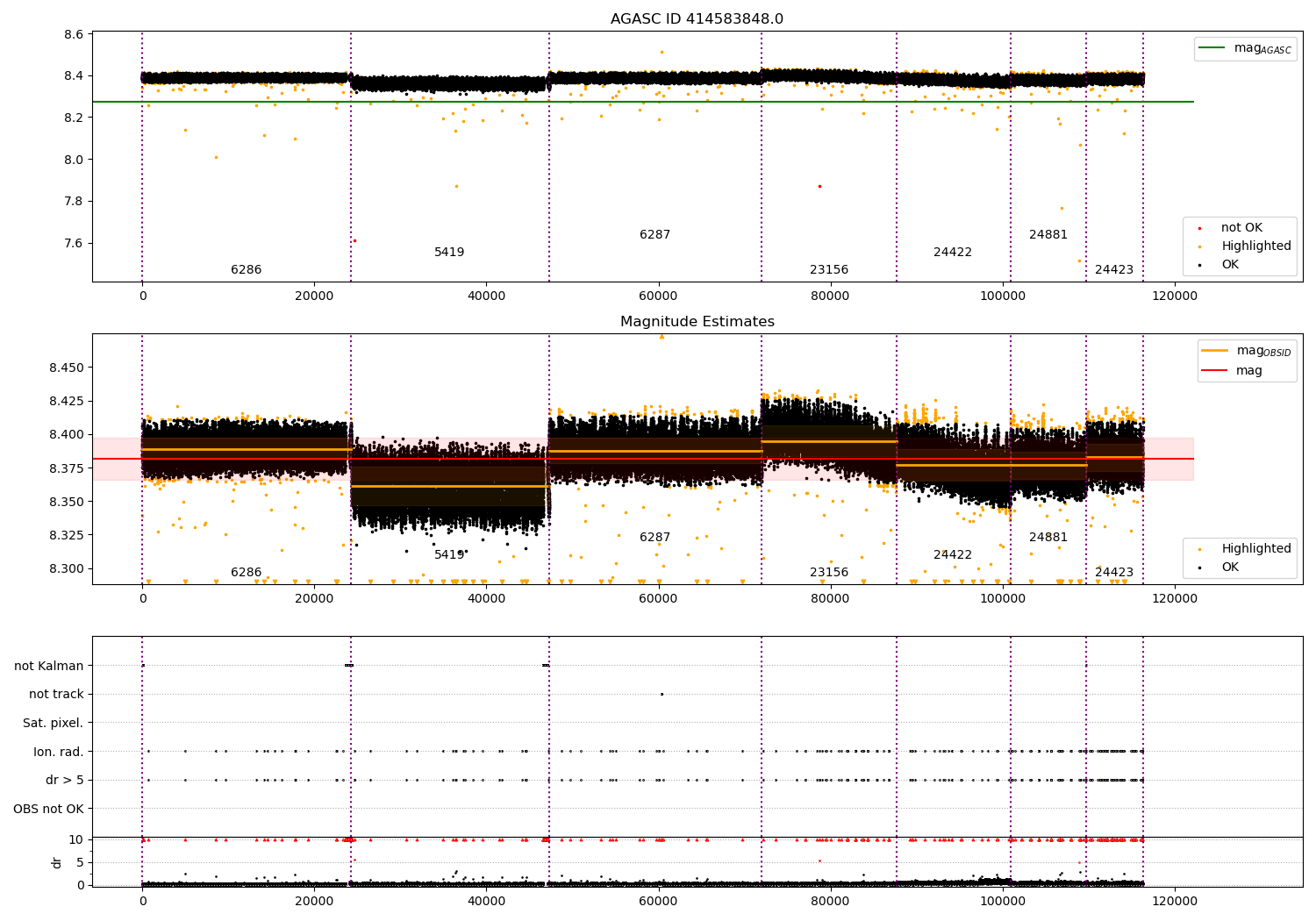Viewport: 1316px width, 921px height.
Task: Click the 120000 x-axis tick under bottom plot
Action: tap(1174, 902)
